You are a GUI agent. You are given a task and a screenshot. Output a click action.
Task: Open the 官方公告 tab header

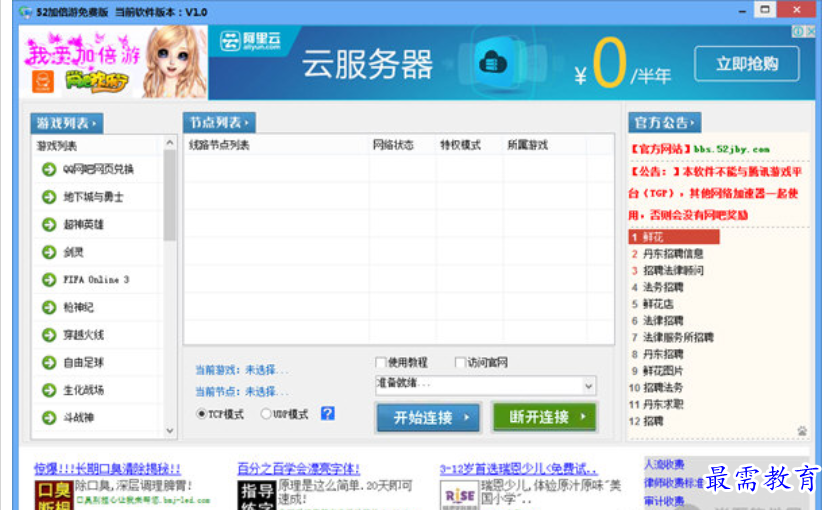click(665, 123)
